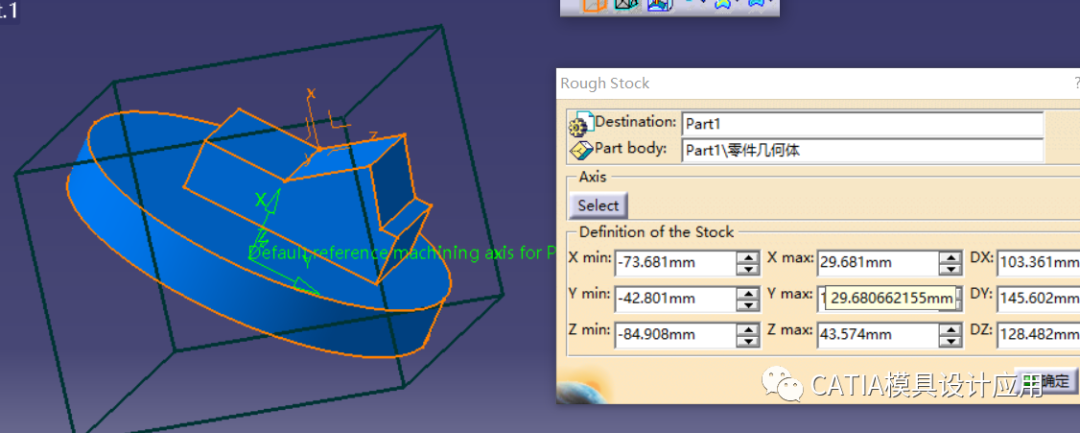Decrease X min with the down arrow
Screen dimensions: 1080x433
[x=747, y=268]
